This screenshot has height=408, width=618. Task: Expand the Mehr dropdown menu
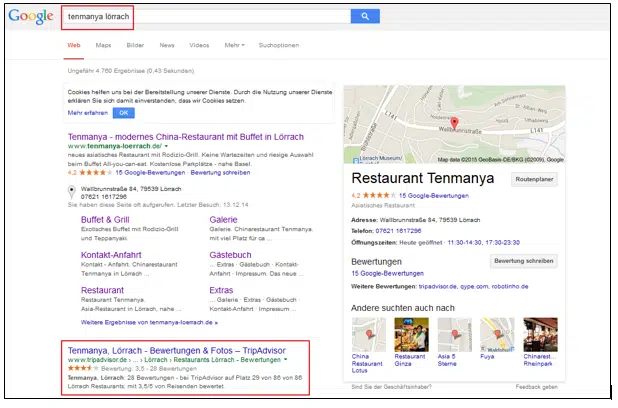pyautogui.click(x=235, y=45)
